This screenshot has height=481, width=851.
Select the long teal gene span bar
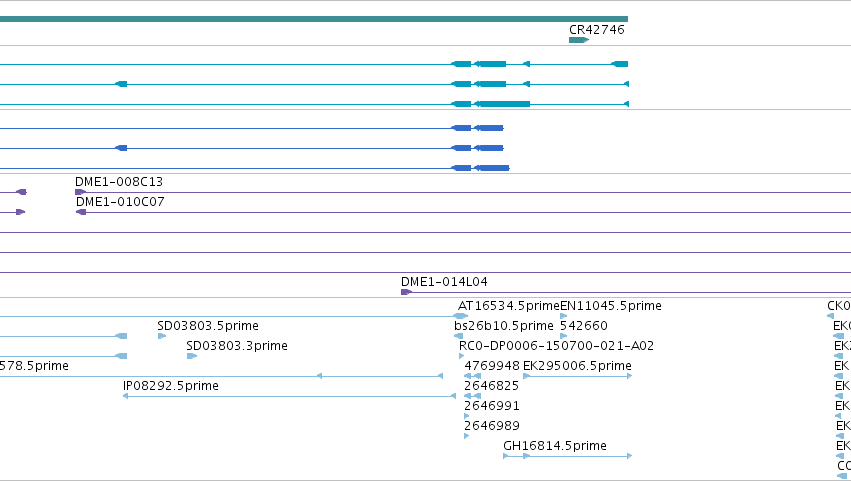[x=314, y=19]
